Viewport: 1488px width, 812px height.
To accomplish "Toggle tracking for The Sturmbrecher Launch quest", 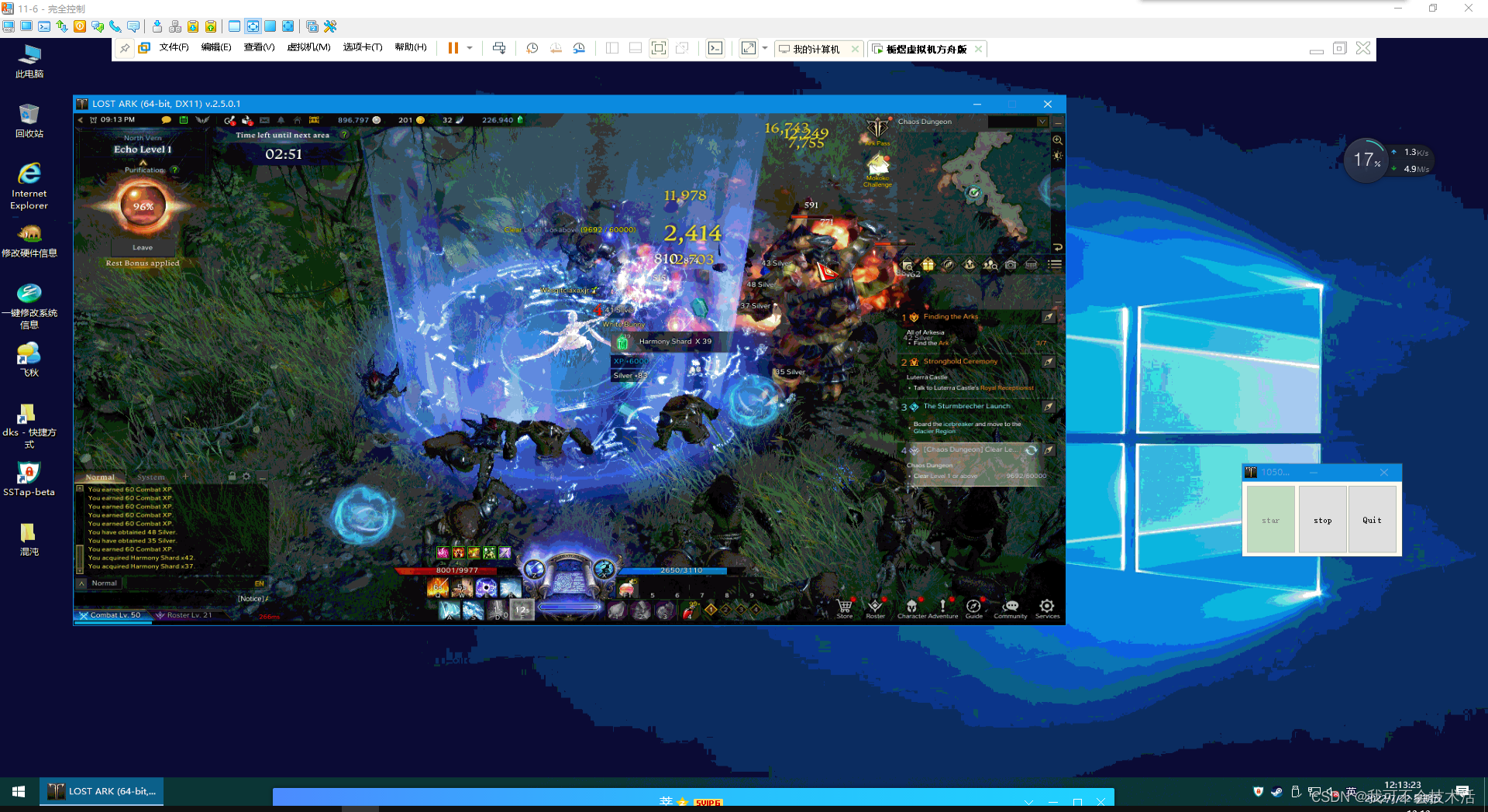I will click(1048, 407).
